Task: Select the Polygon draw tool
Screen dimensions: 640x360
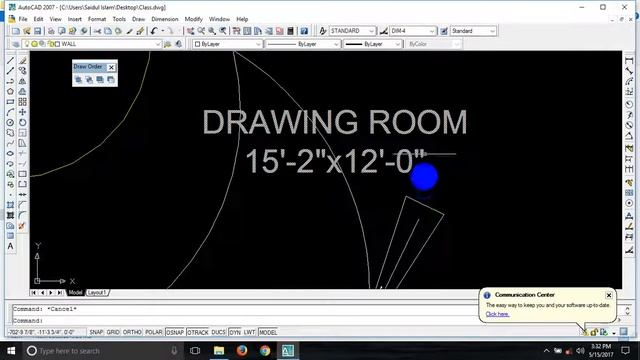Action: pos(10,91)
